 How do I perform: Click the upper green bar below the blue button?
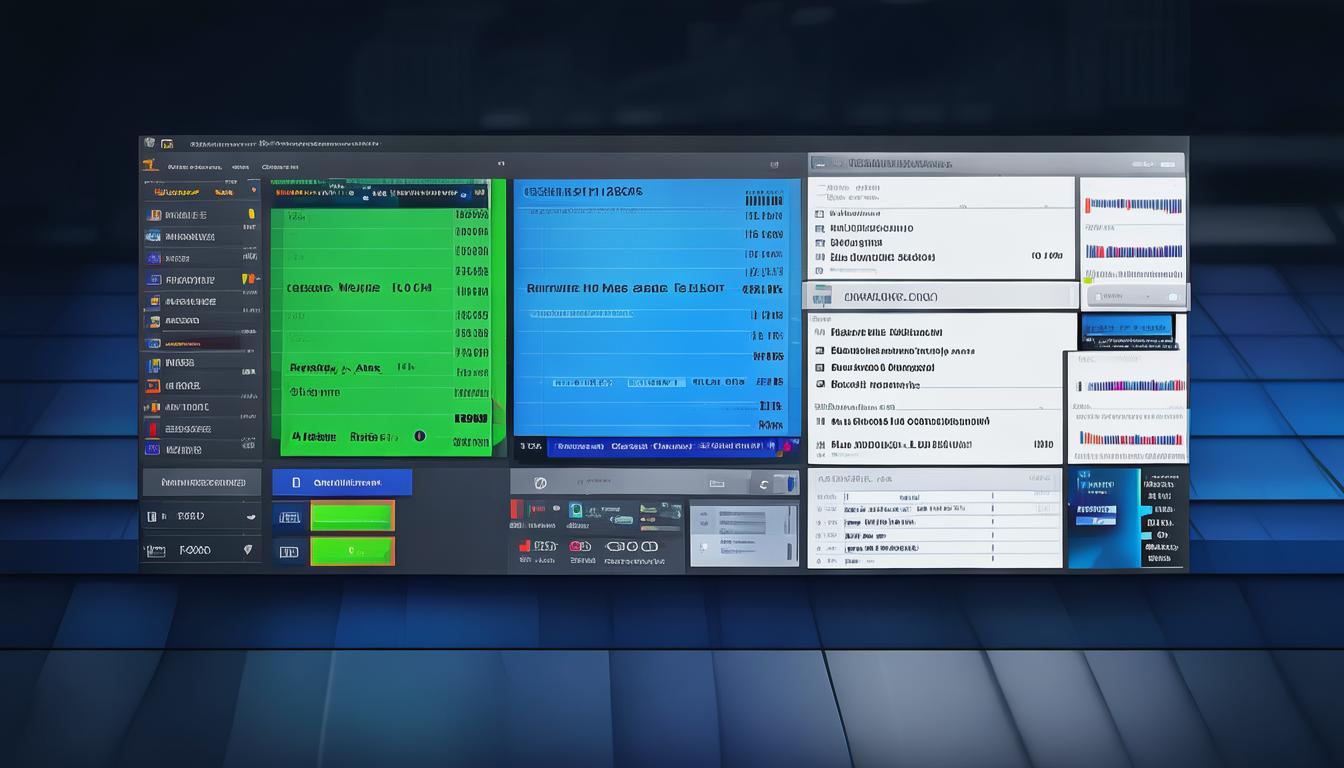coord(352,516)
